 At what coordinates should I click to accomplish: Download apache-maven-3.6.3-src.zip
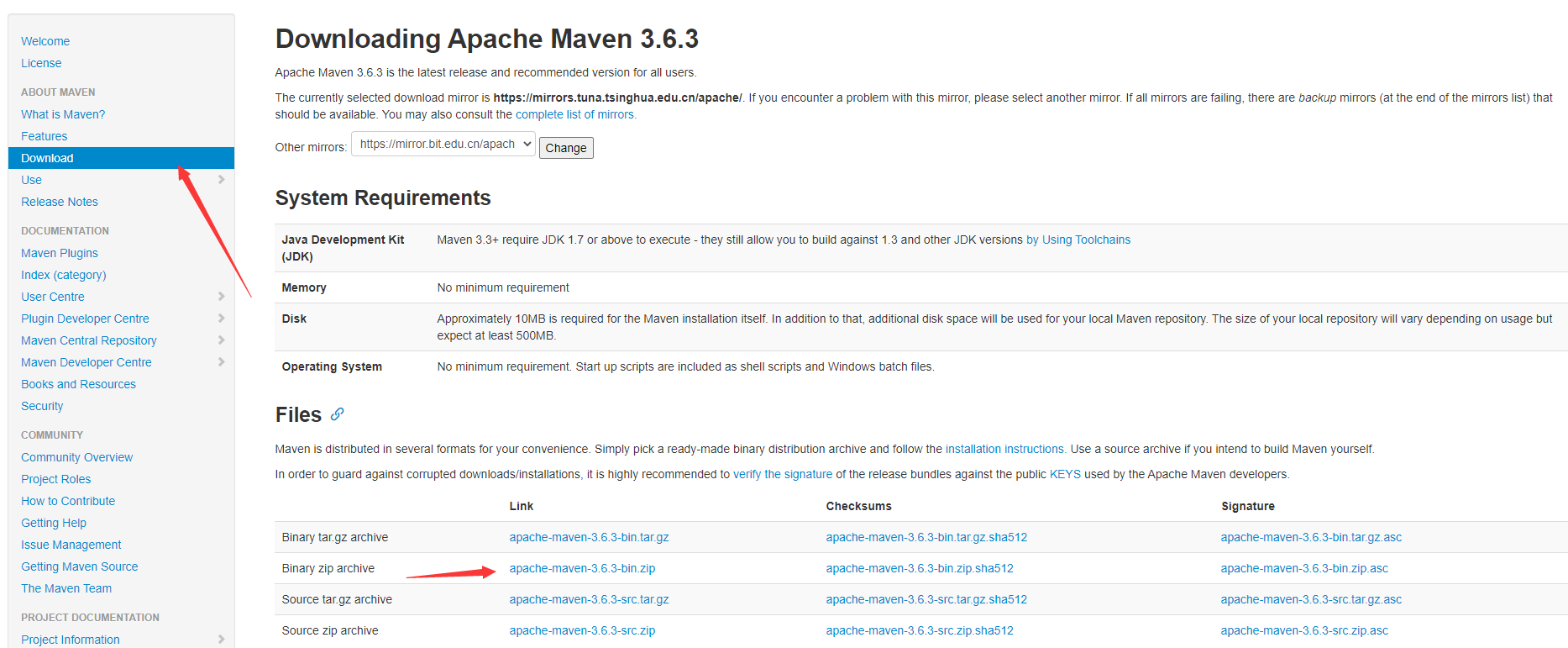(x=582, y=630)
